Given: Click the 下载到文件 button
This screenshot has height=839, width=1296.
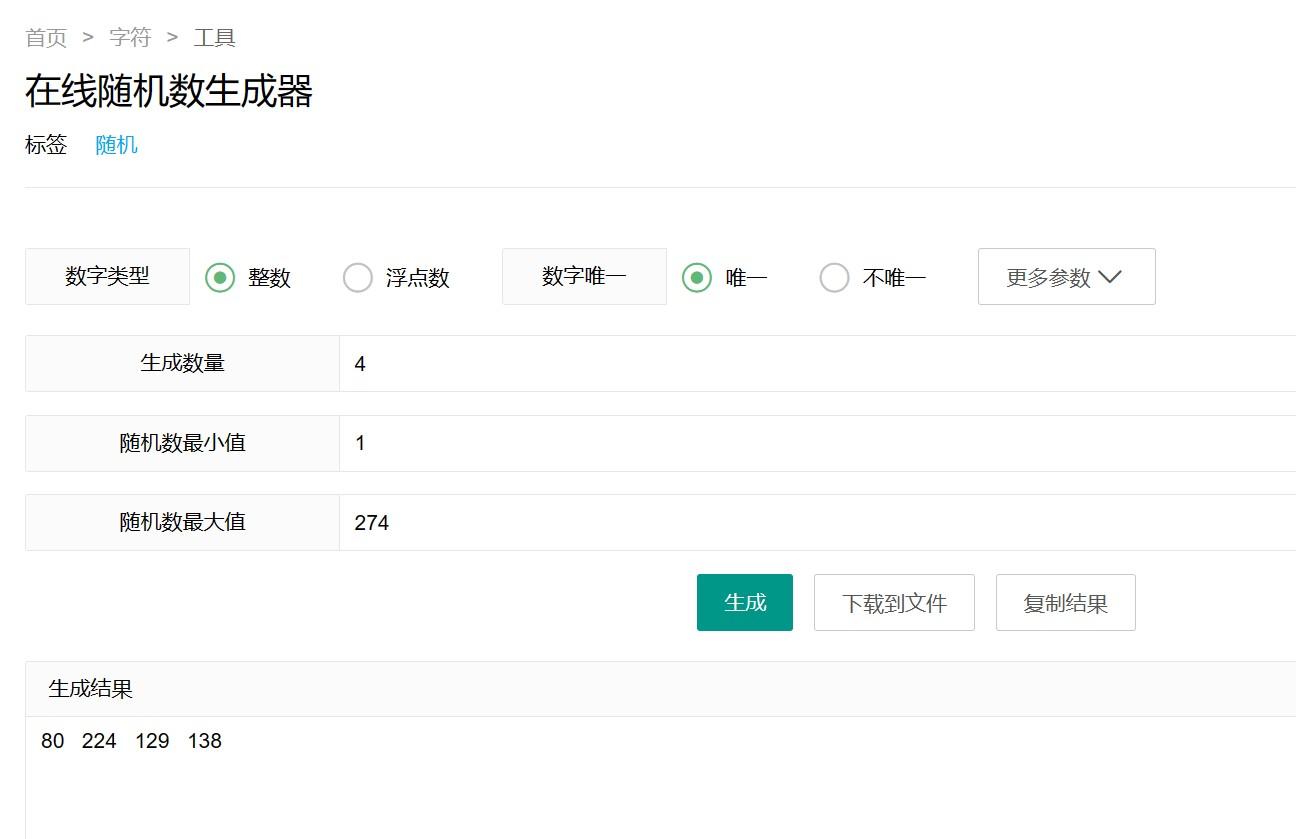Looking at the screenshot, I should pyautogui.click(x=894, y=603).
